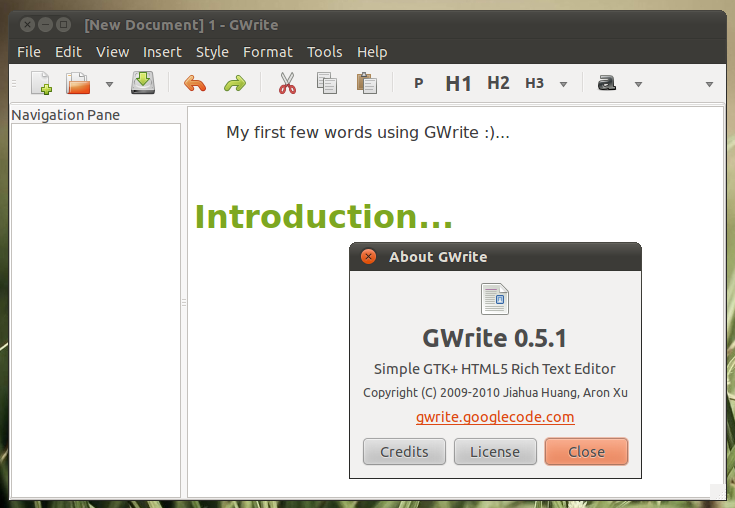735x508 pixels.
Task: Click inside the empty navigation pane list
Action: pos(96,310)
